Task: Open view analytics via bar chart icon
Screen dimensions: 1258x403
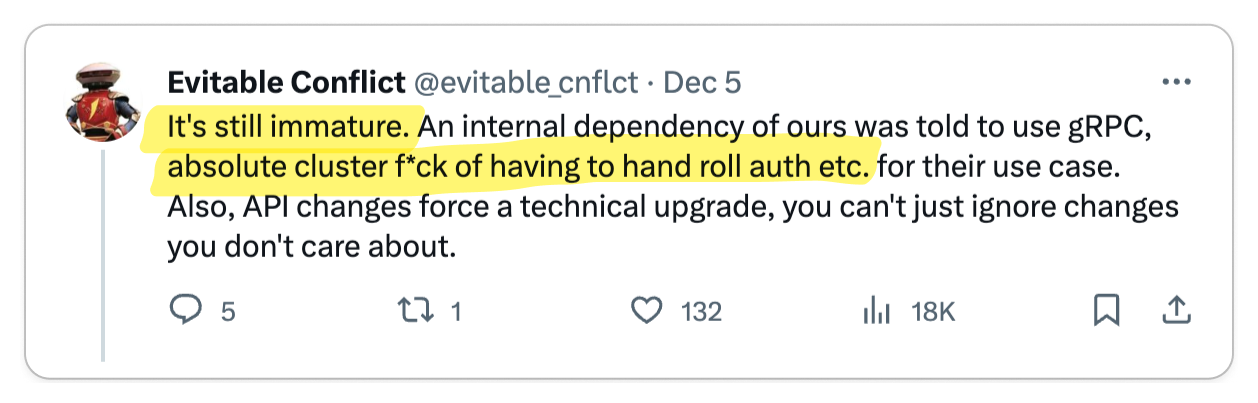Action: click(876, 312)
